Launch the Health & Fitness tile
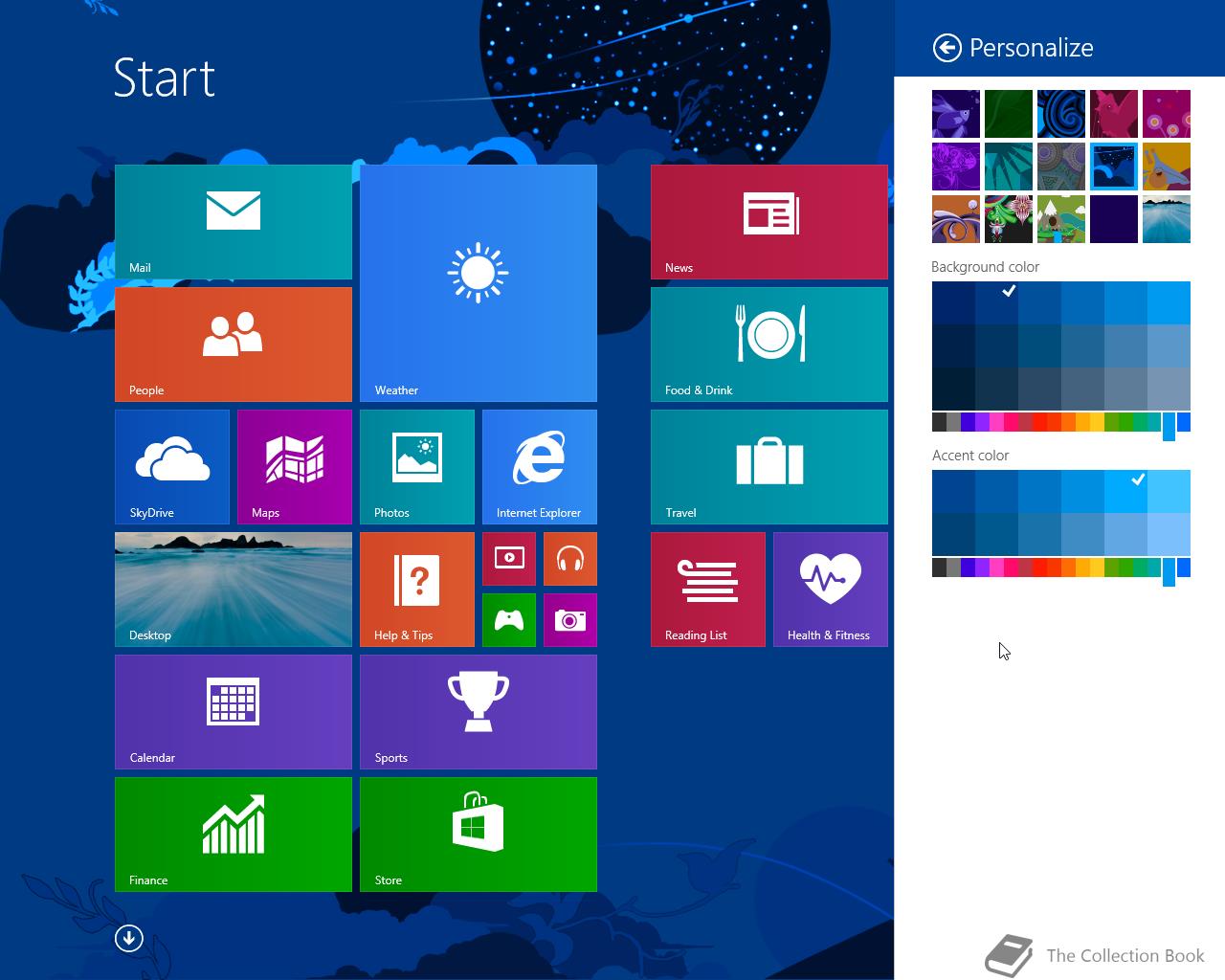This screenshot has height=980, width=1225. (x=831, y=590)
